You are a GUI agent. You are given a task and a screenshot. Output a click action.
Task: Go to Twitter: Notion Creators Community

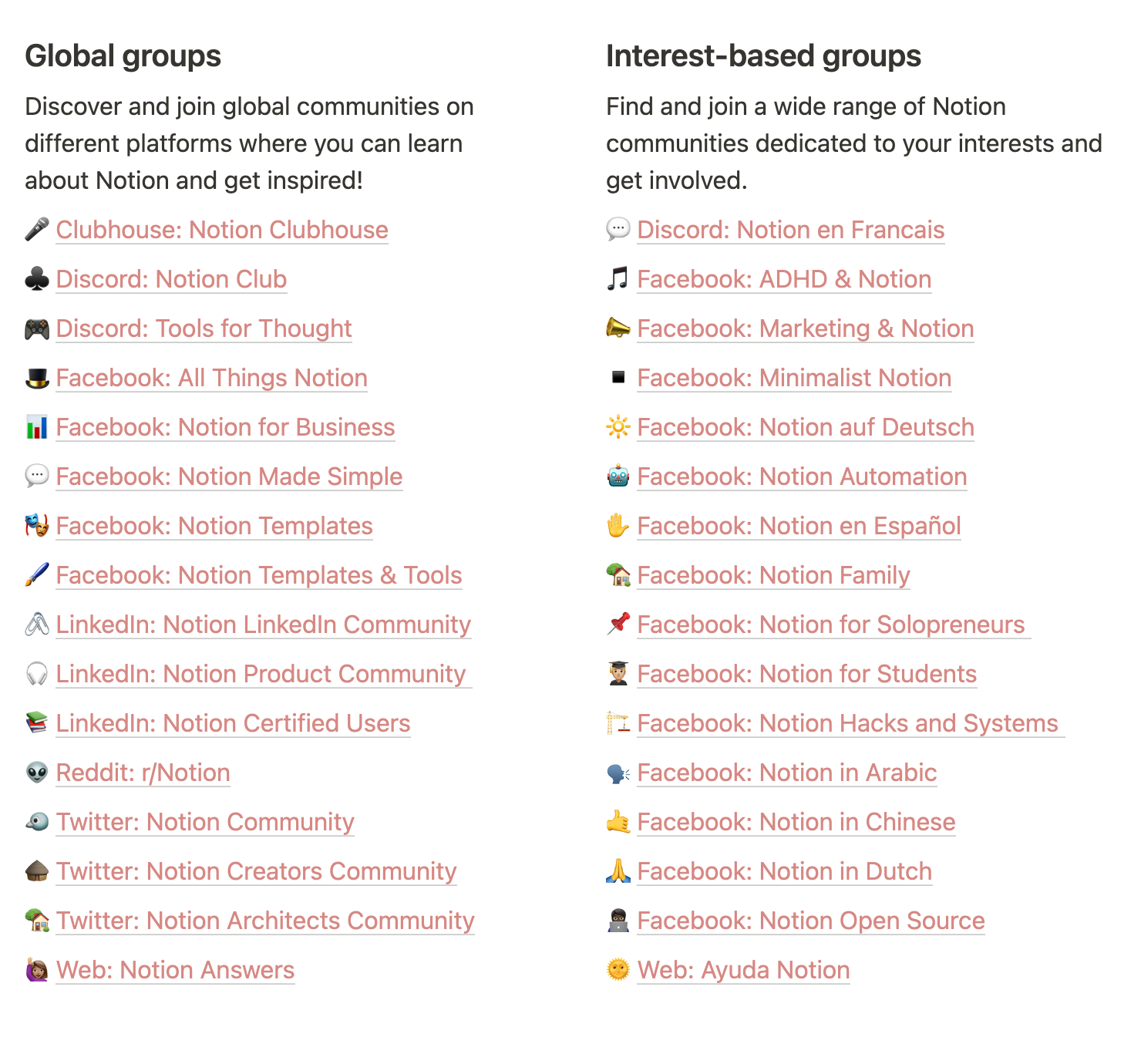click(256, 872)
